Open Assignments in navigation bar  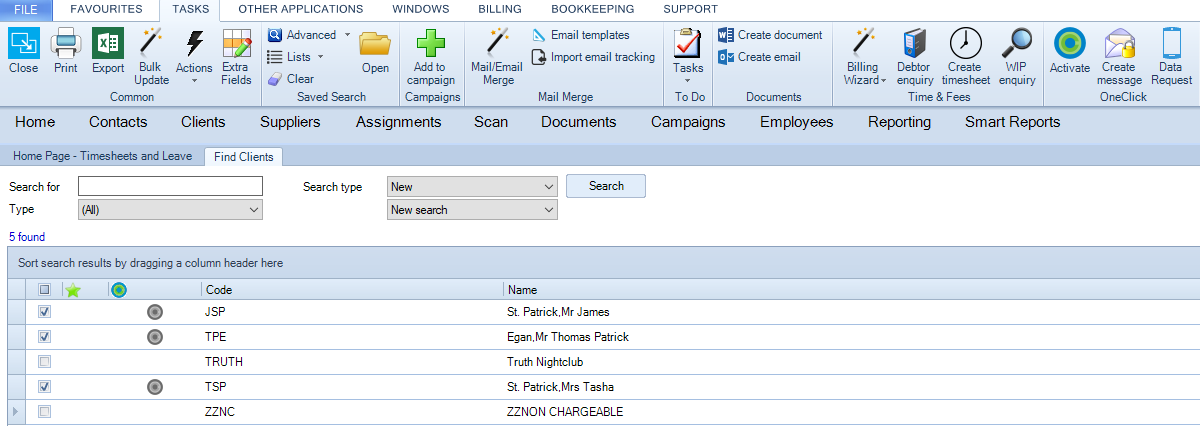click(x=398, y=122)
